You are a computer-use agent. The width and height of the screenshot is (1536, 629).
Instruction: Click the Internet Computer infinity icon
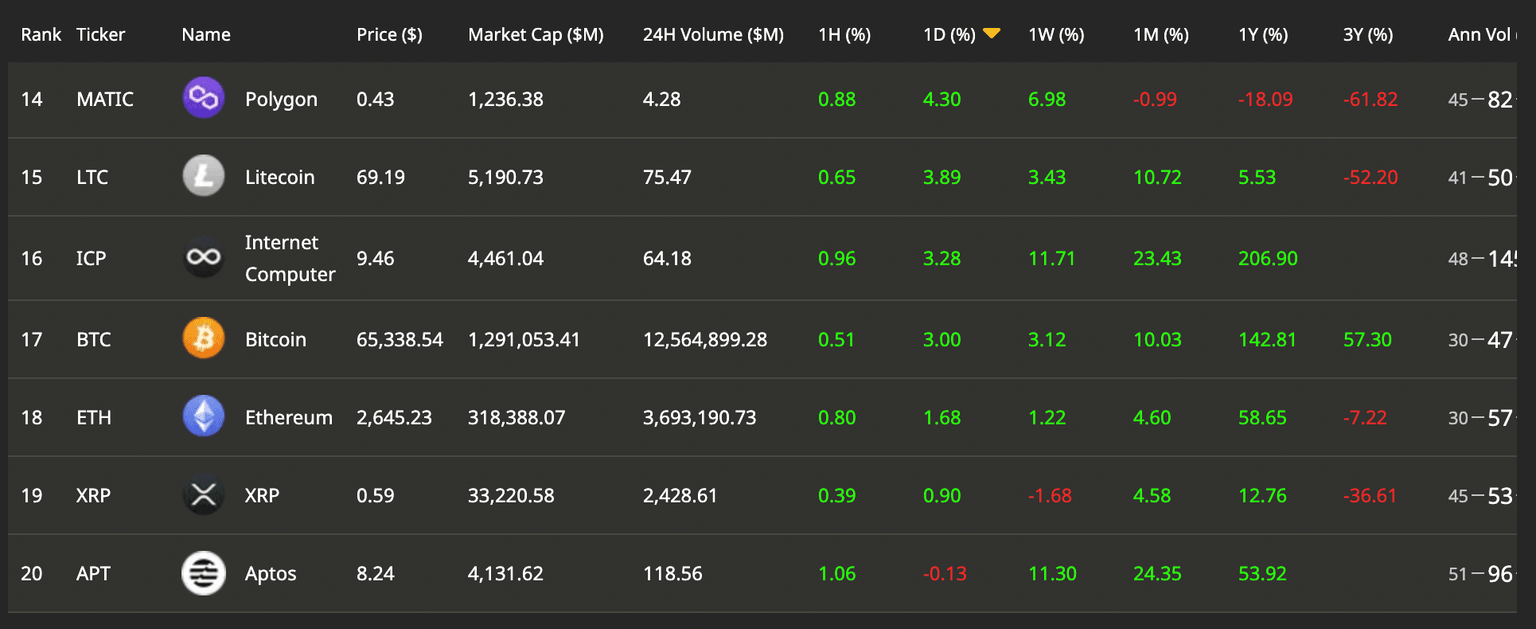(x=203, y=258)
